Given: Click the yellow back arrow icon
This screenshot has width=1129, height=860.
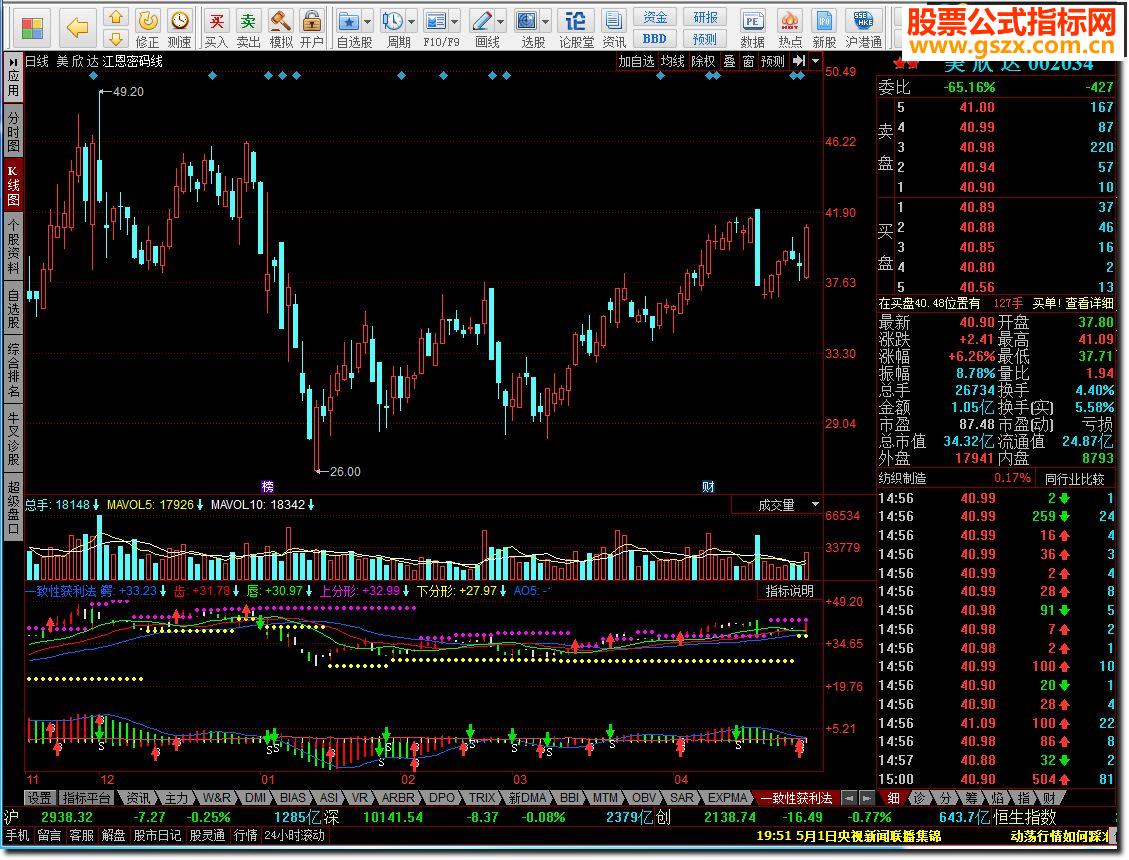Looking at the screenshot, I should click(77, 27).
